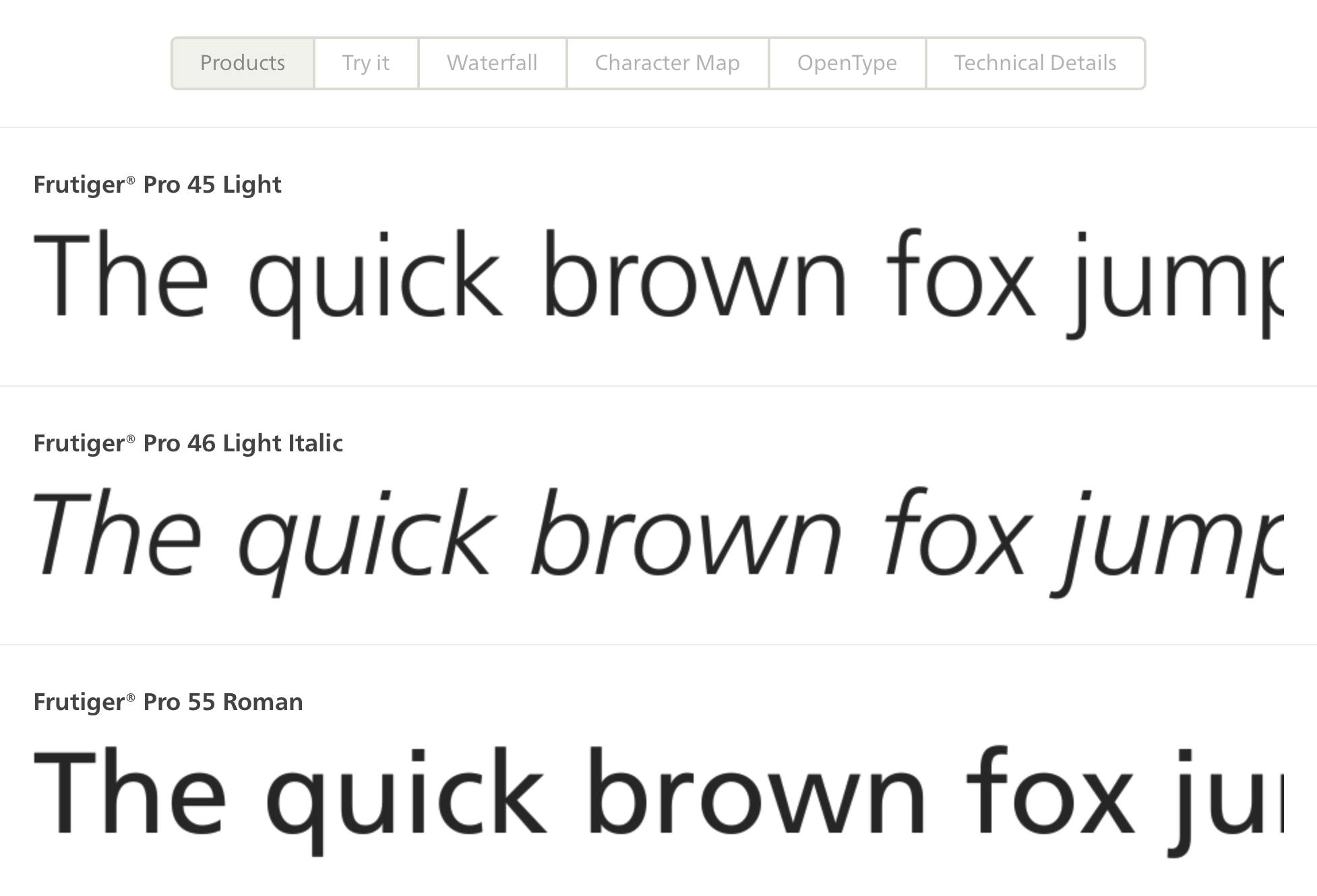Select the Waterfall tab
1317x896 pixels.
point(492,63)
